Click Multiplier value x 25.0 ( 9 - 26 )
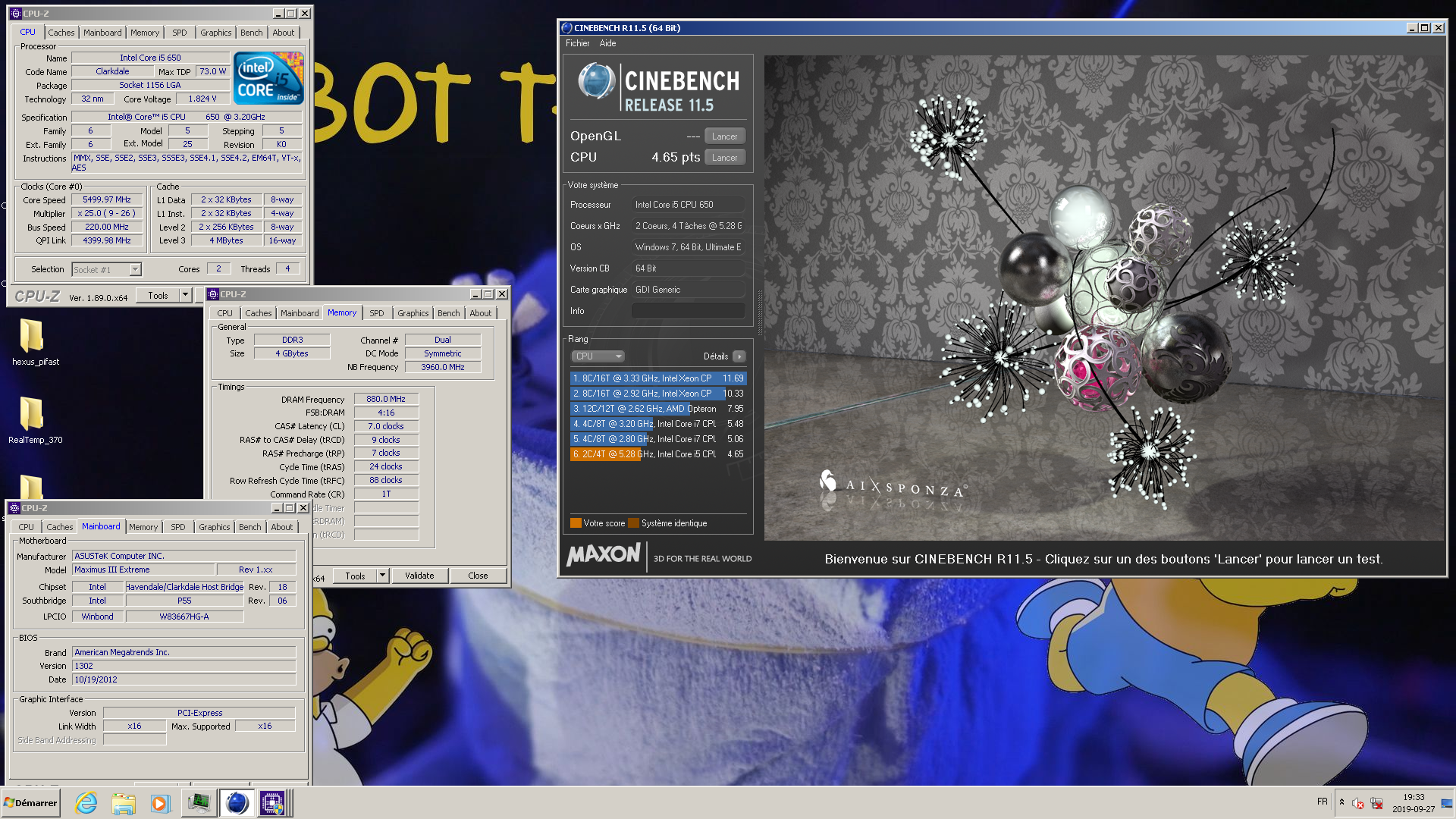This screenshot has width=1456, height=819. pos(107,214)
